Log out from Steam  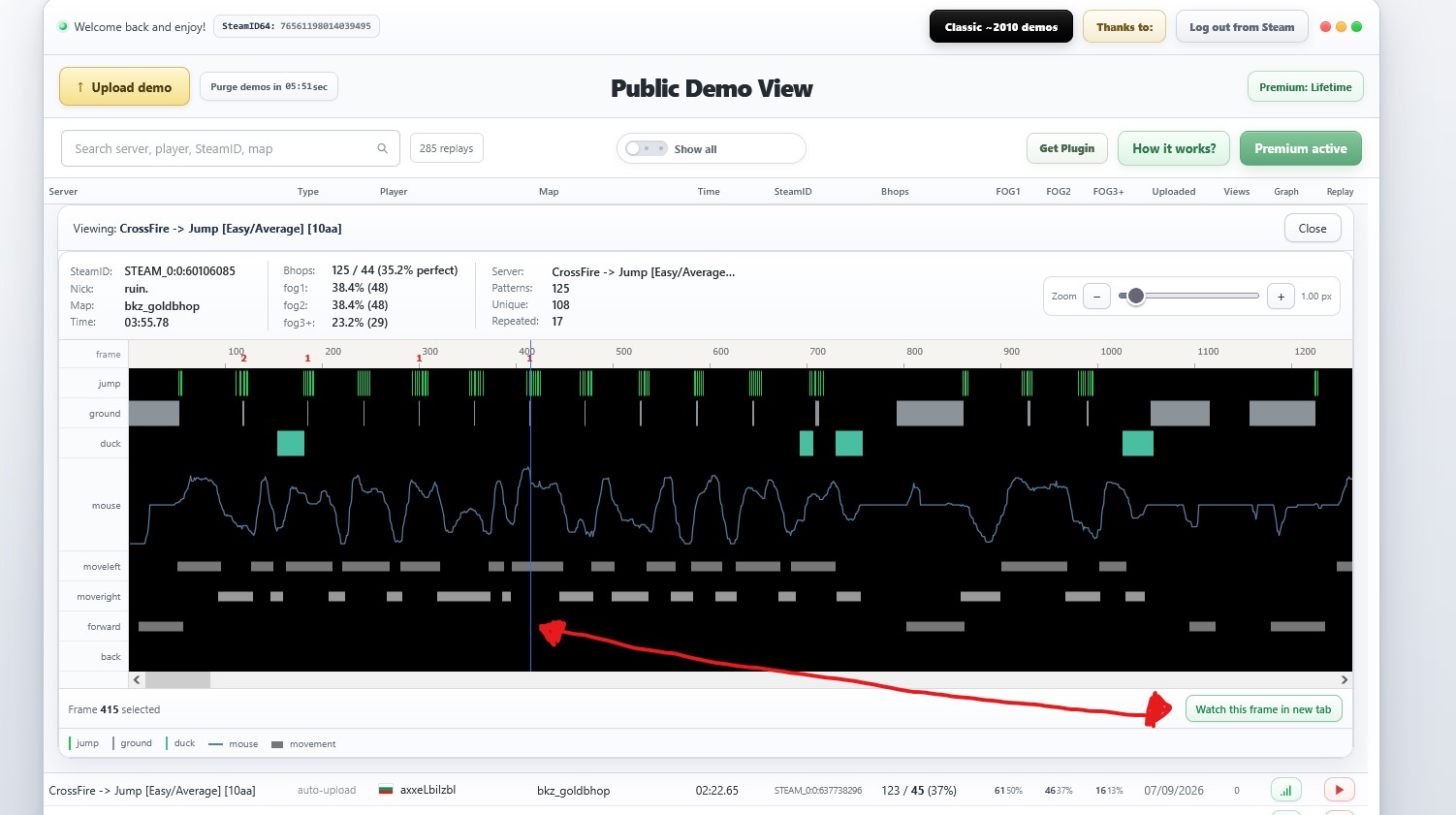[x=1242, y=27]
